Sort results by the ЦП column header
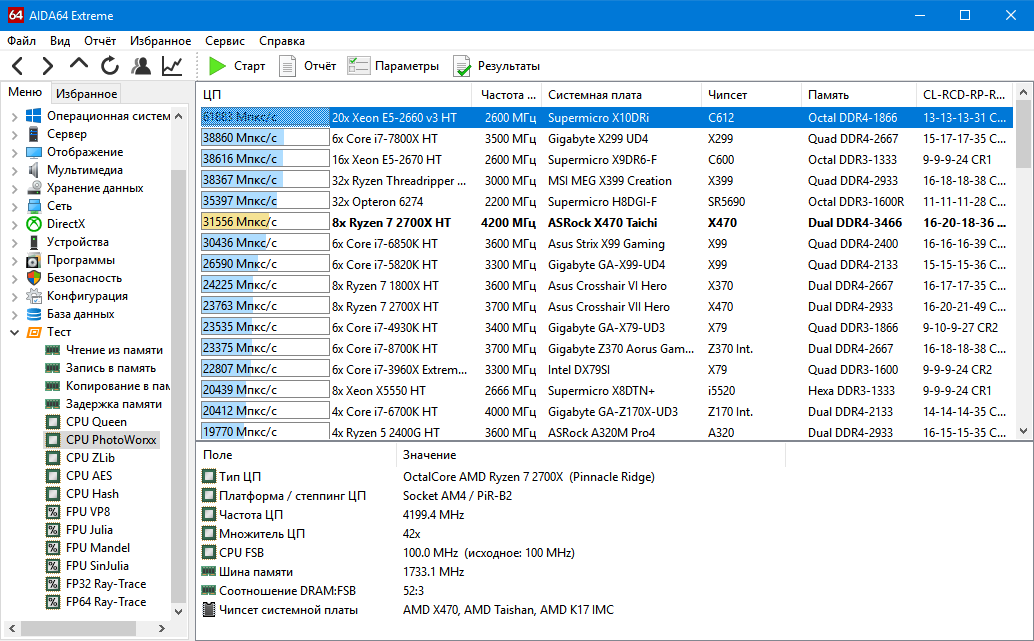The height and width of the screenshot is (641, 1034). click(334, 95)
